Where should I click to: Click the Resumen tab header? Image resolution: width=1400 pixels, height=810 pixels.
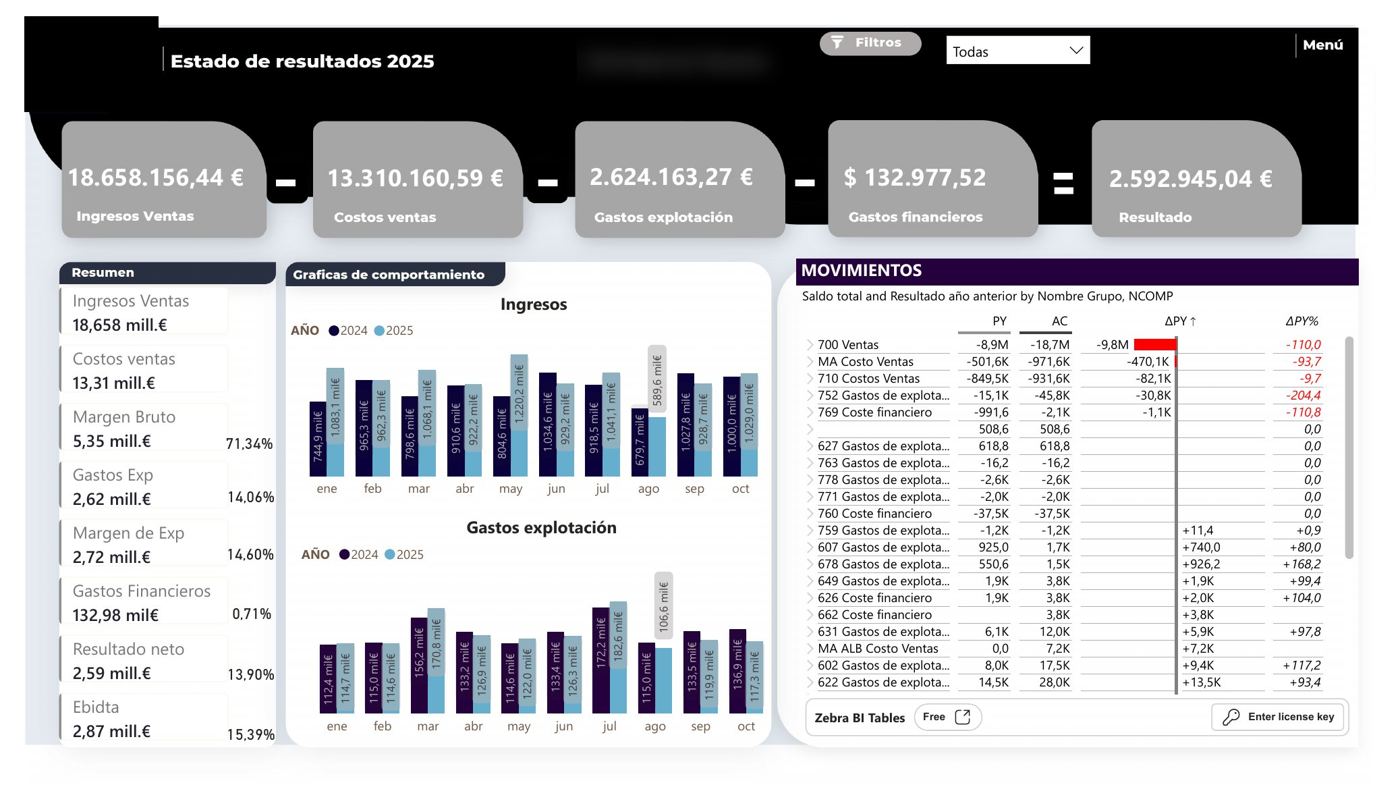pyautogui.click(x=167, y=273)
